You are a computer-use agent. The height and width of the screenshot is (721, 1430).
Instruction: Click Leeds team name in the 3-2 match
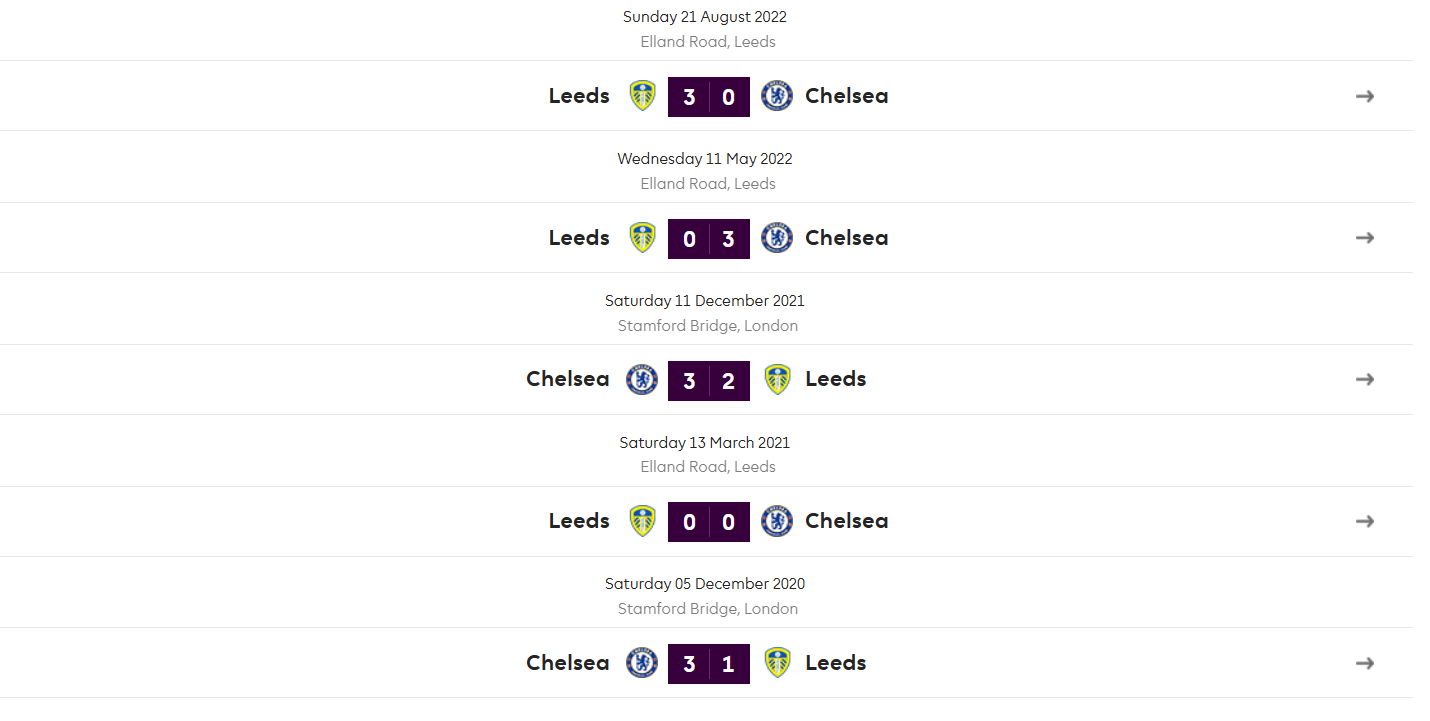pos(836,379)
